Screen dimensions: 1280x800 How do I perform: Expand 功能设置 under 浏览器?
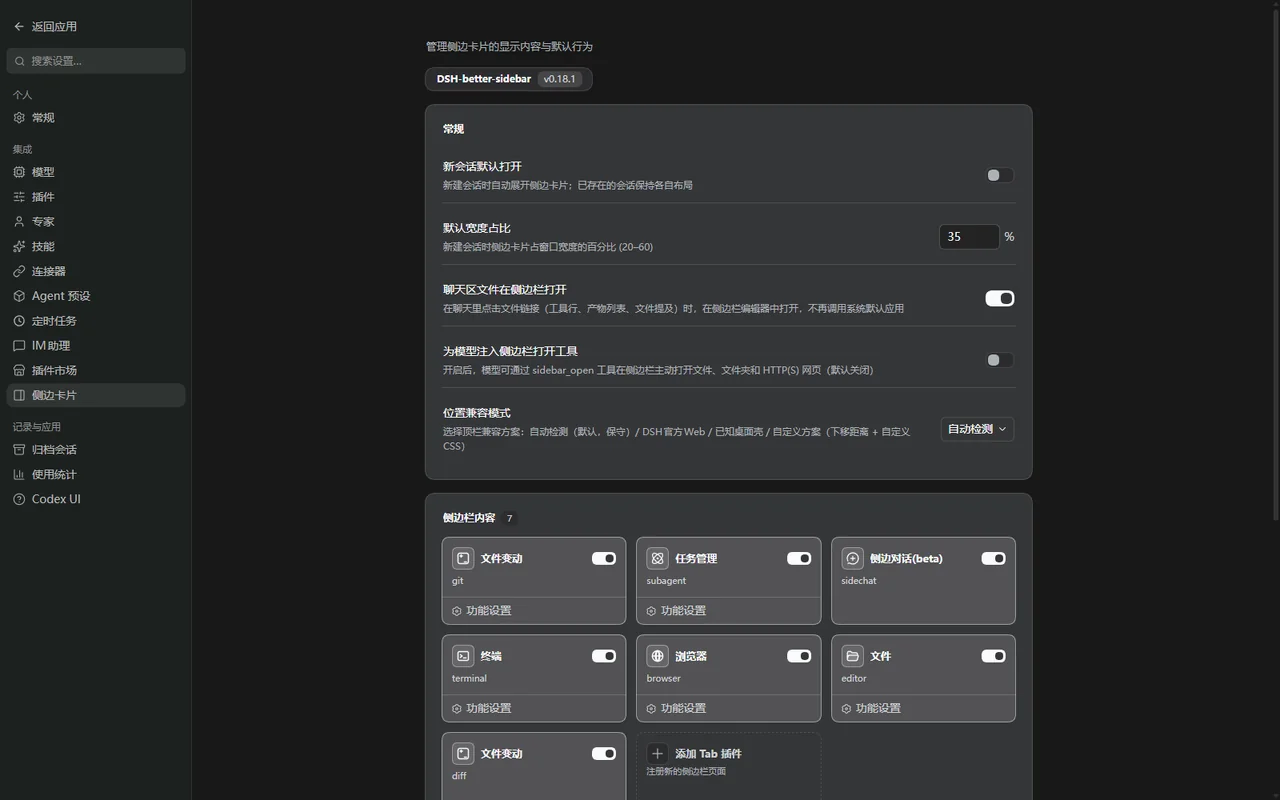[x=728, y=708]
